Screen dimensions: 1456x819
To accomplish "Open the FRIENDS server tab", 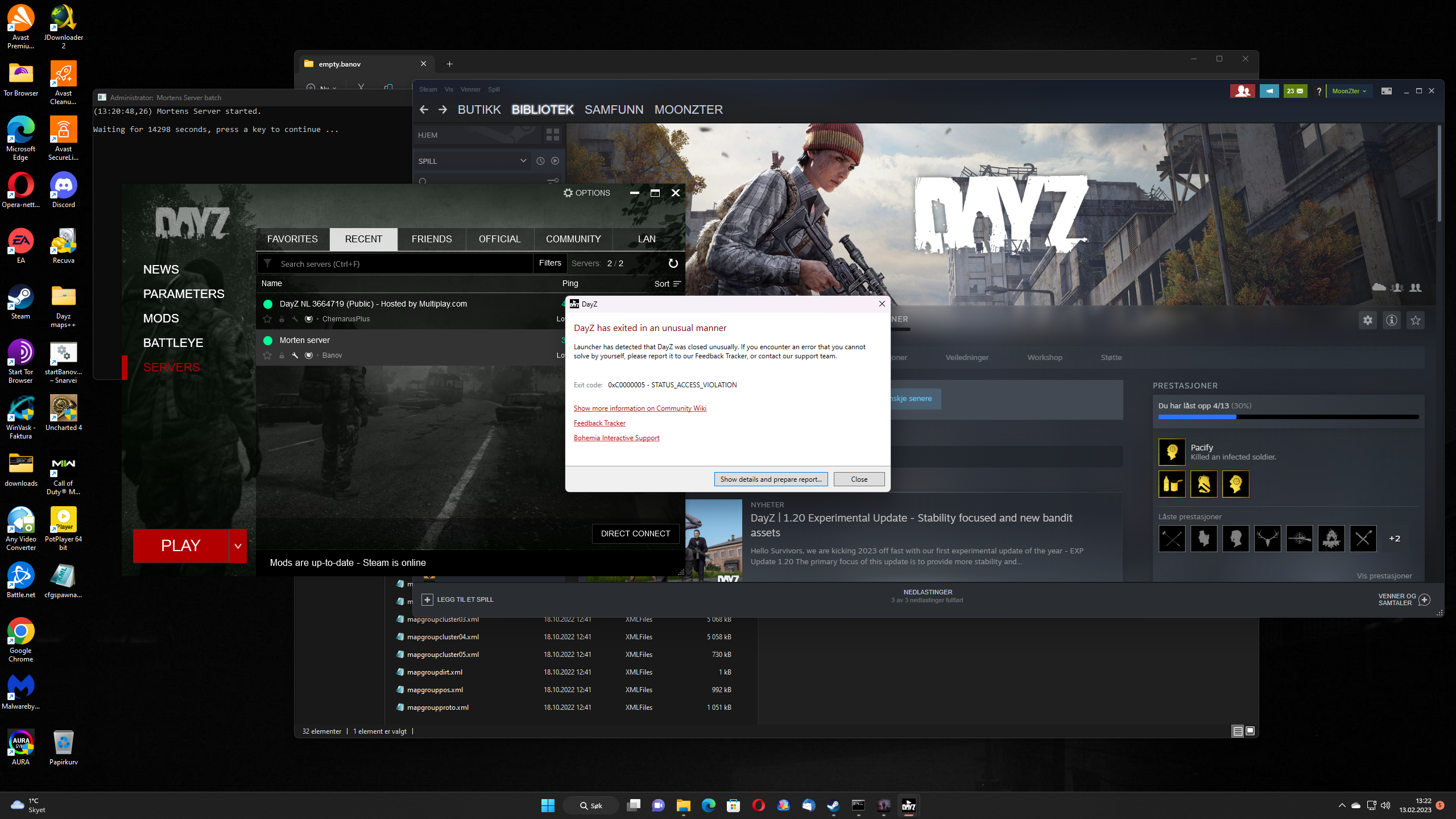I will coord(432,239).
